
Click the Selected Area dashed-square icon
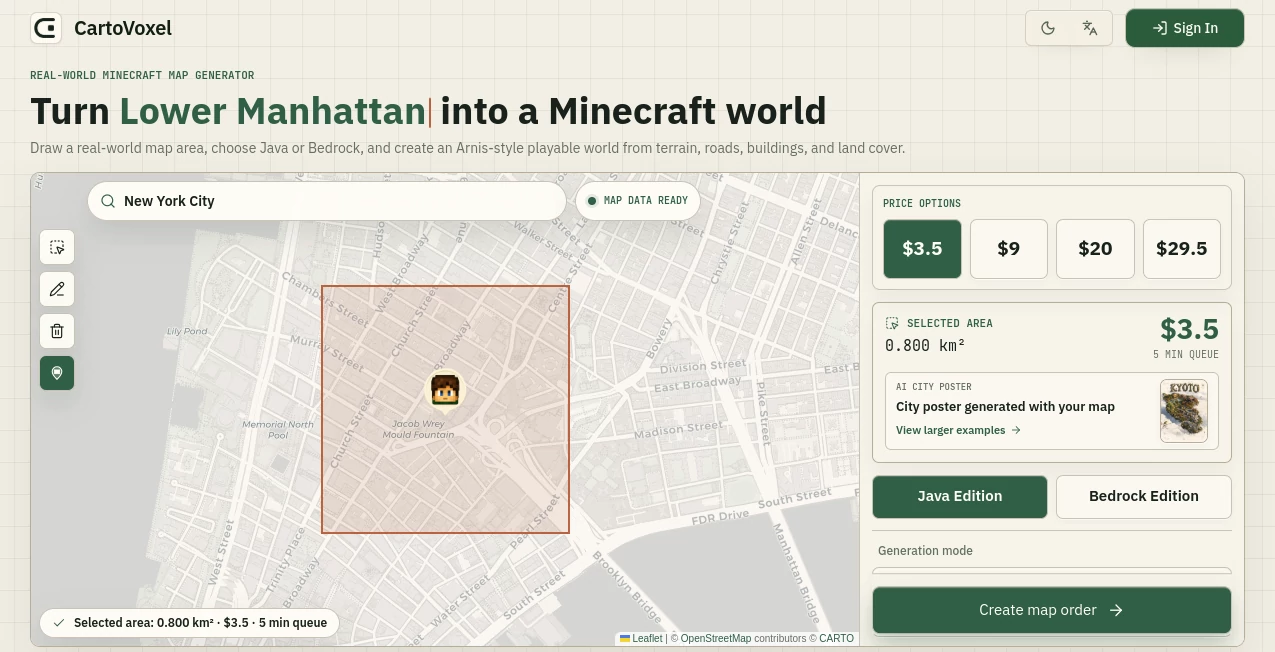pos(892,323)
